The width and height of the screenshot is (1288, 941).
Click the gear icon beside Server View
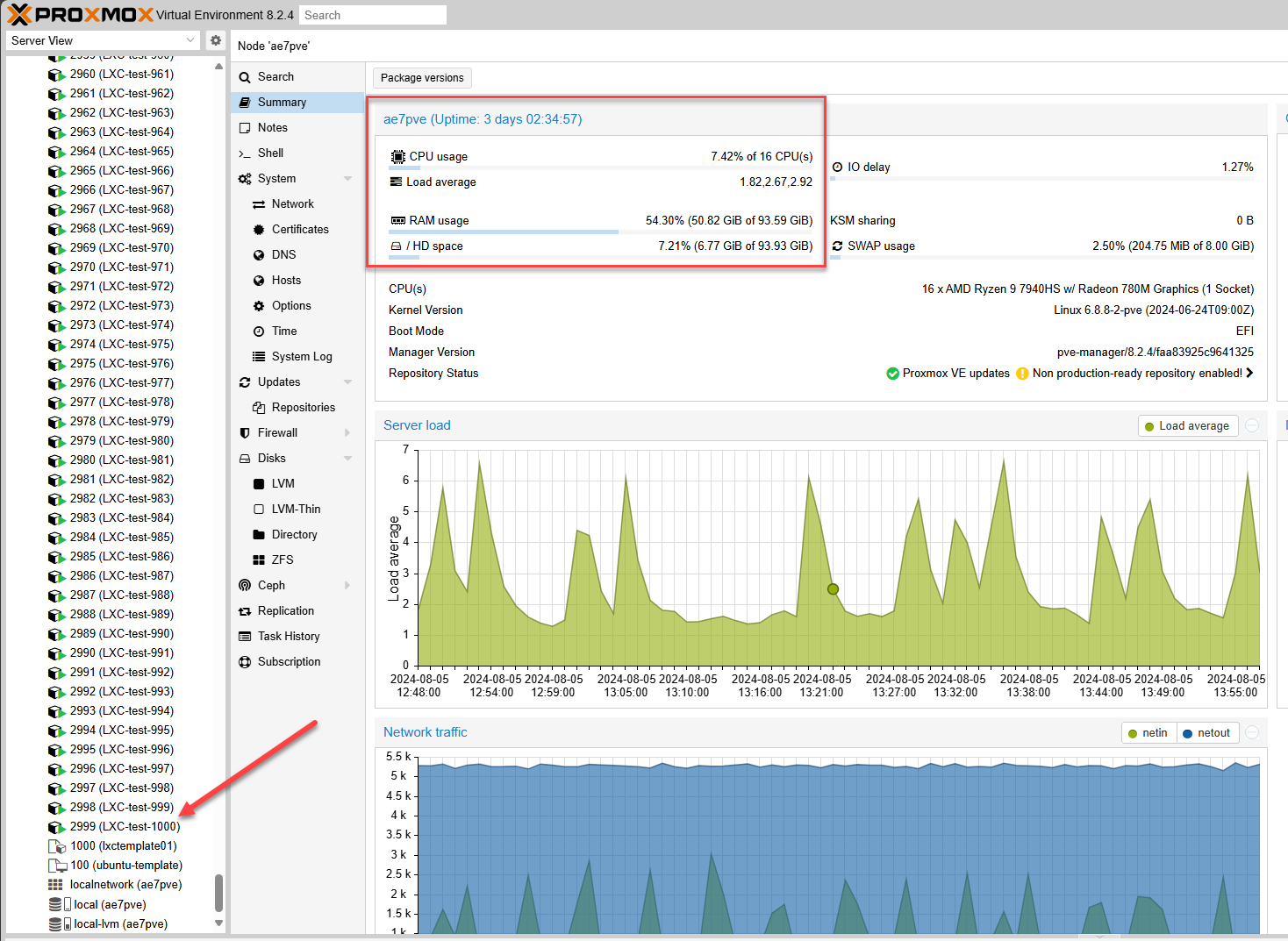[216, 40]
